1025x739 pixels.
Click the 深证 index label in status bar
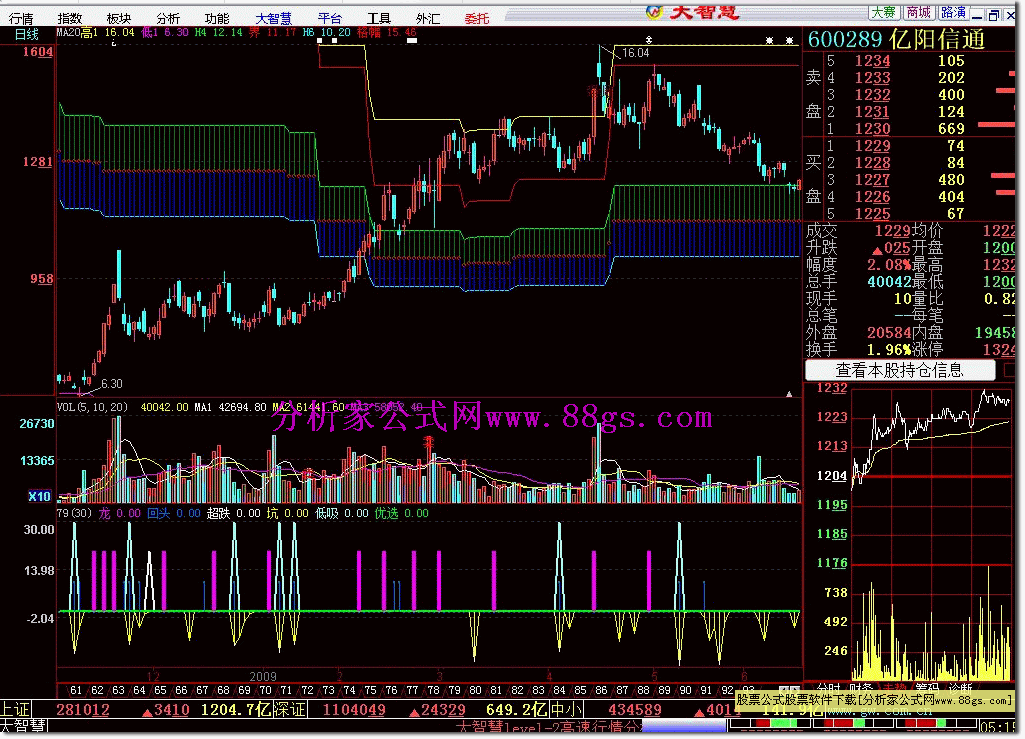tap(290, 710)
